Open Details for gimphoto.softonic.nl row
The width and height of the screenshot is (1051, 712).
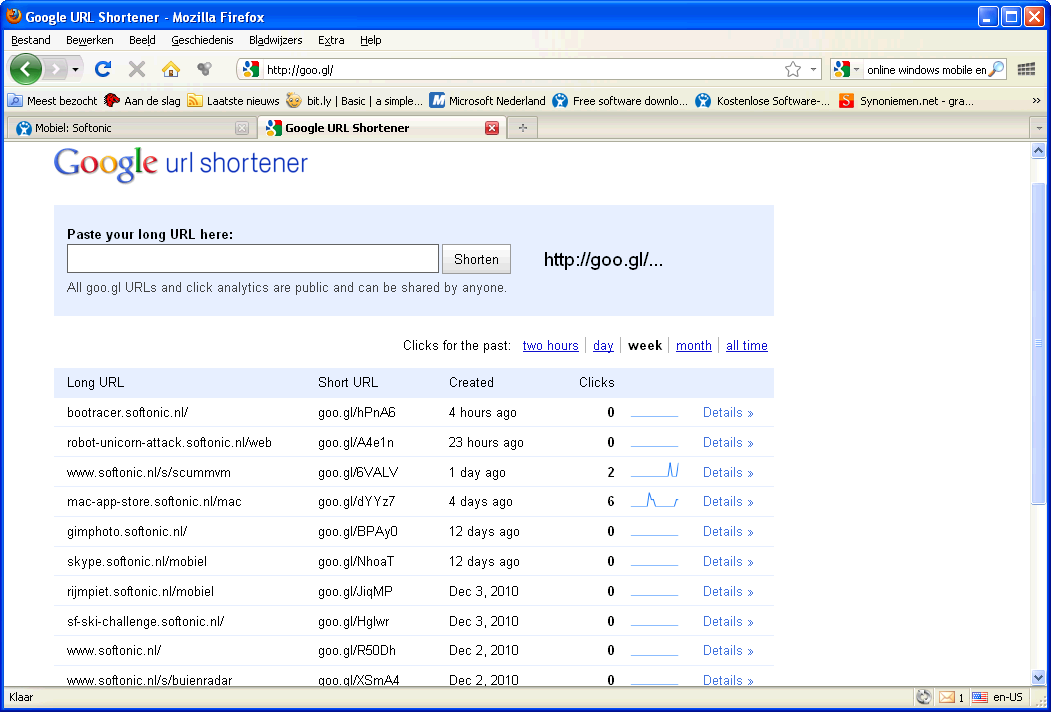[728, 532]
